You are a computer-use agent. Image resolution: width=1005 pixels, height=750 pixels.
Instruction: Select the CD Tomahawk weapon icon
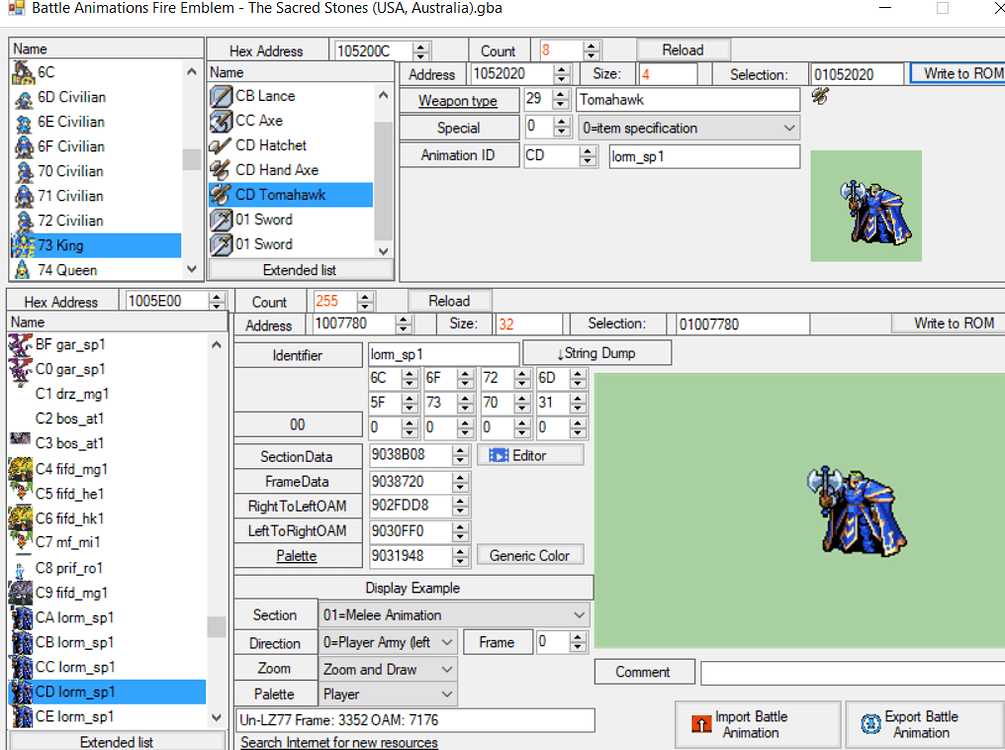219,194
